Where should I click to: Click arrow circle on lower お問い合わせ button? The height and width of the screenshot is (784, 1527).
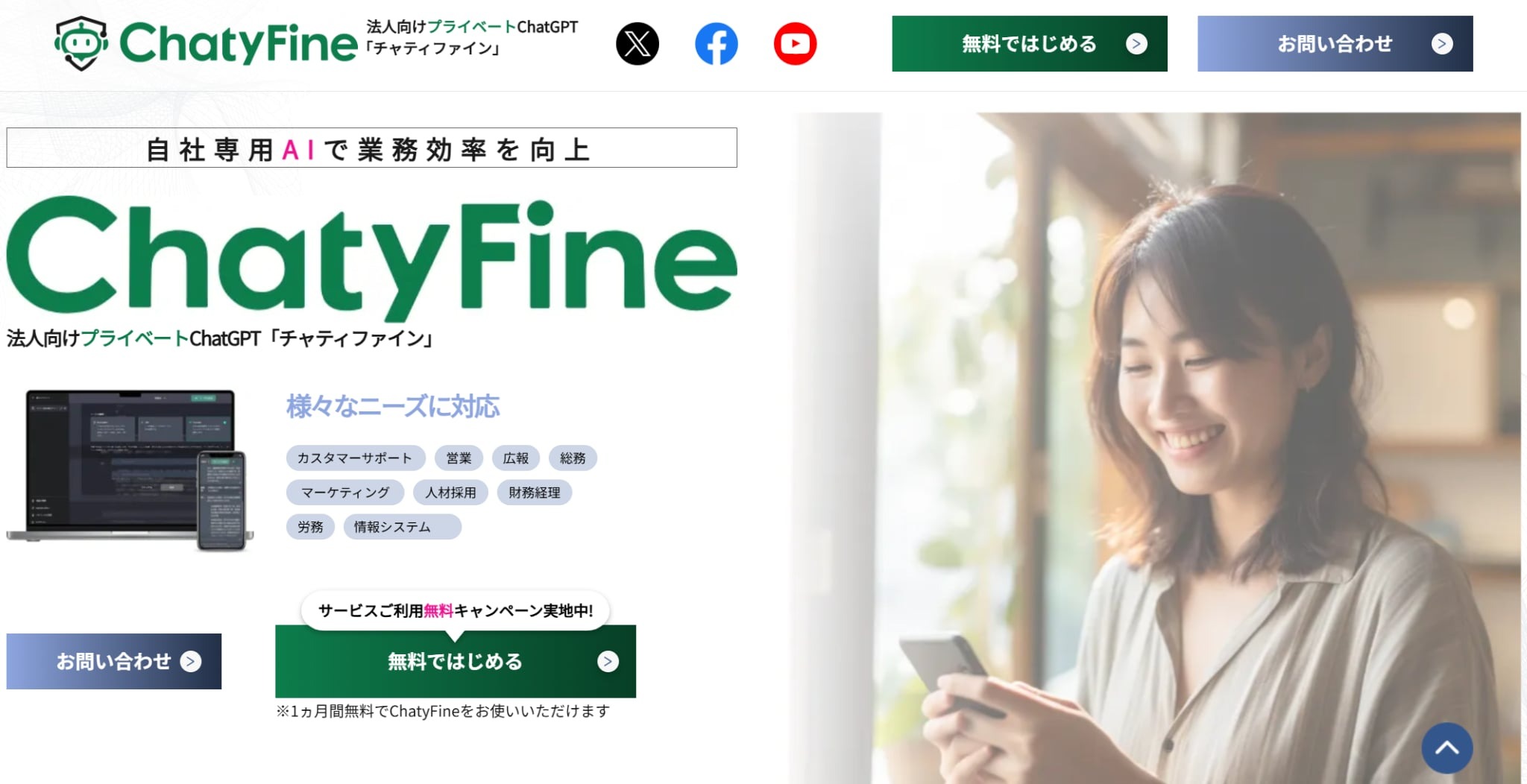[x=191, y=662]
